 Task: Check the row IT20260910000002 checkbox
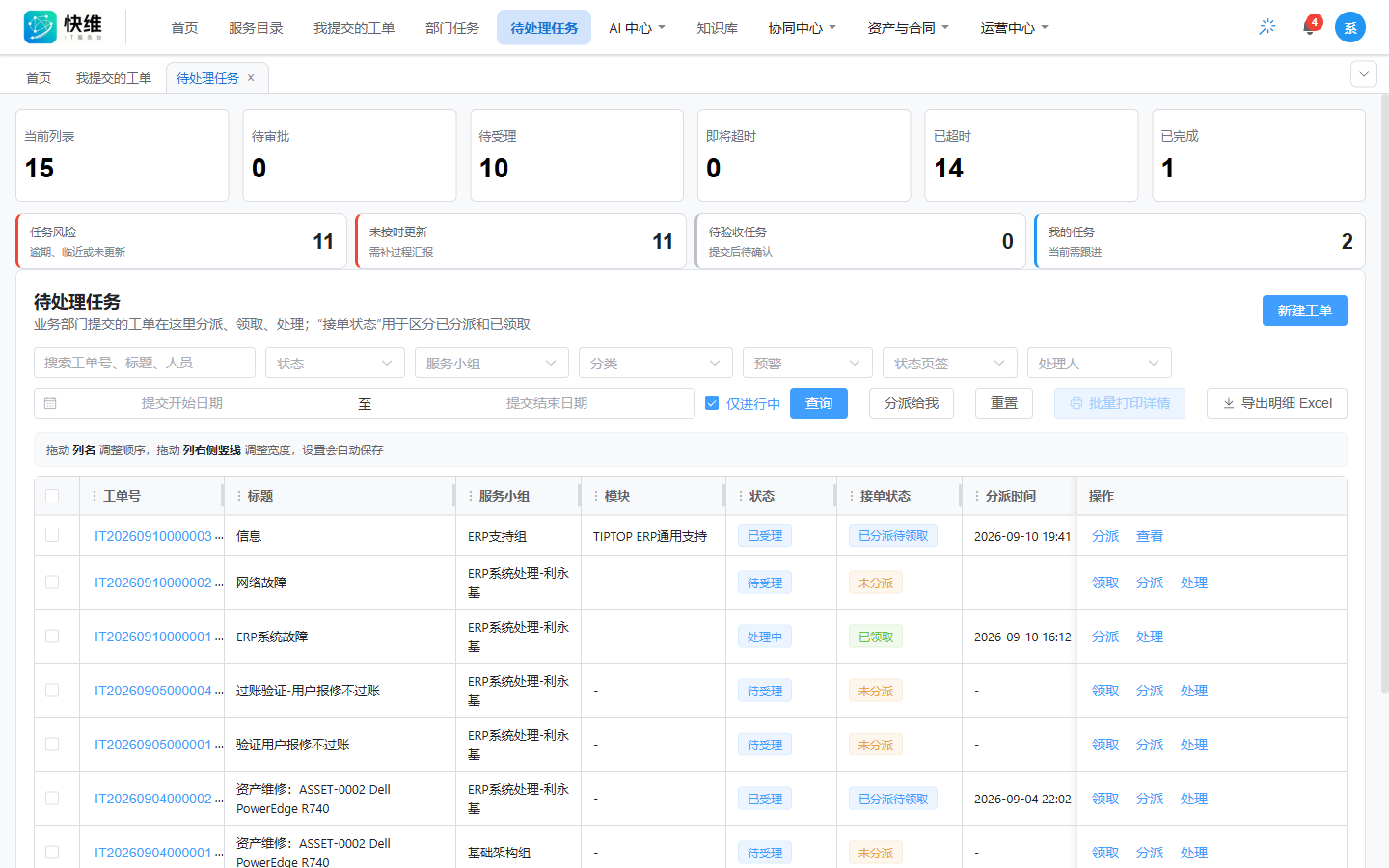(52, 582)
